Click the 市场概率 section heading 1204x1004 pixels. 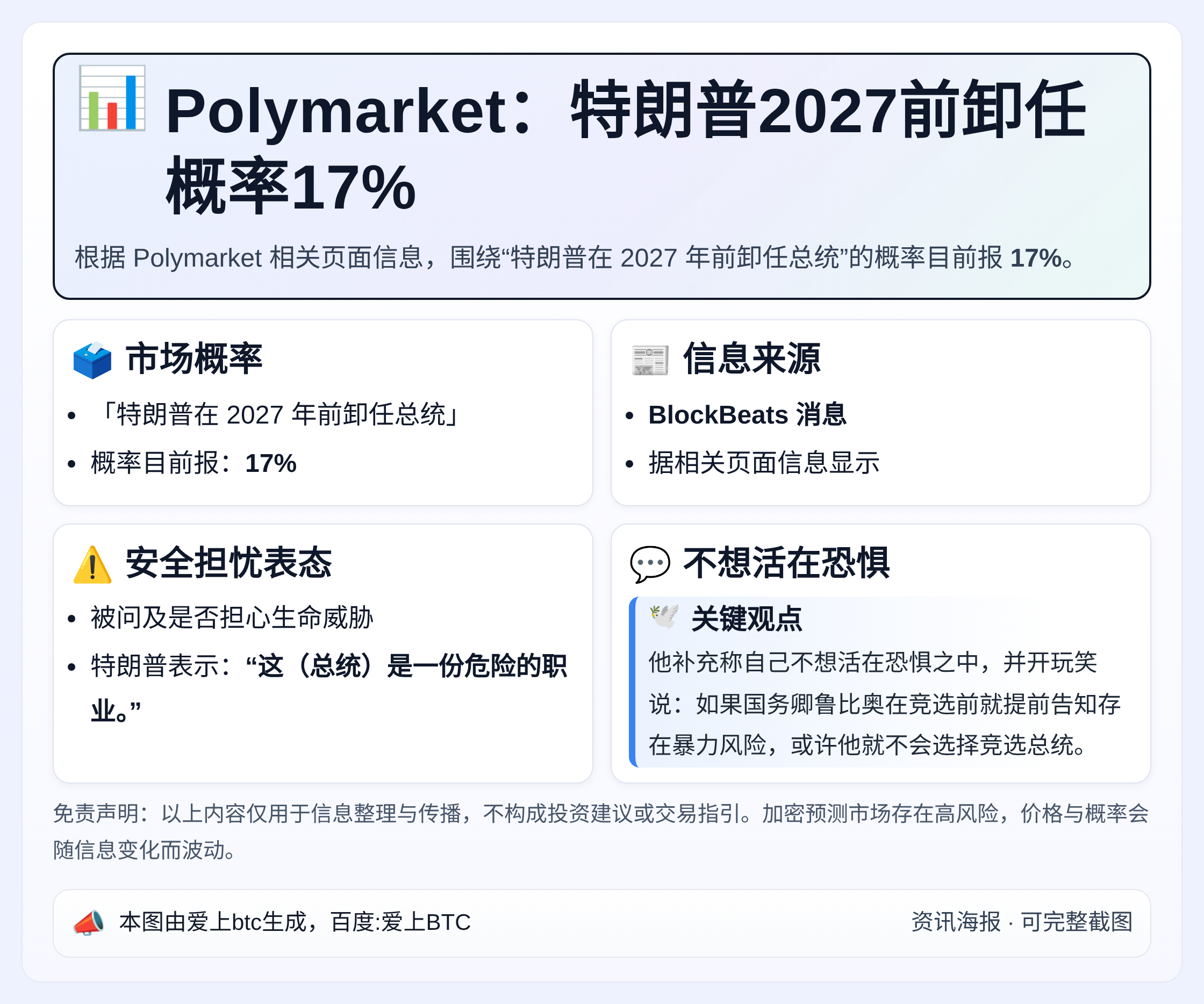(194, 359)
